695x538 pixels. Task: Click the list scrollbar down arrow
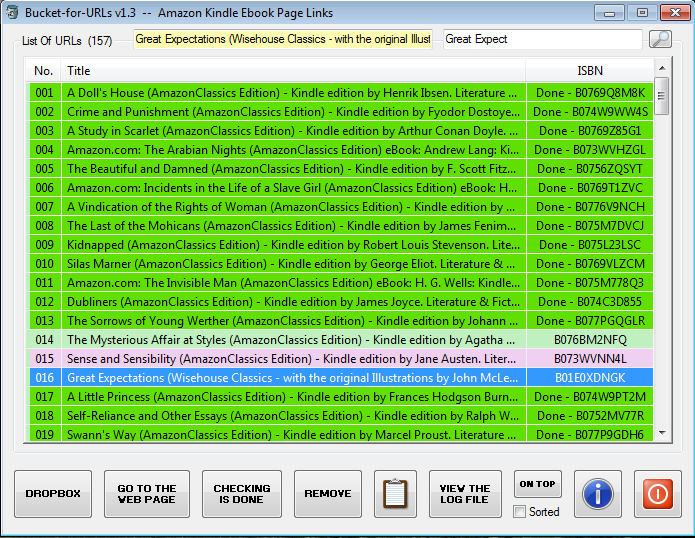pyautogui.click(x=662, y=433)
